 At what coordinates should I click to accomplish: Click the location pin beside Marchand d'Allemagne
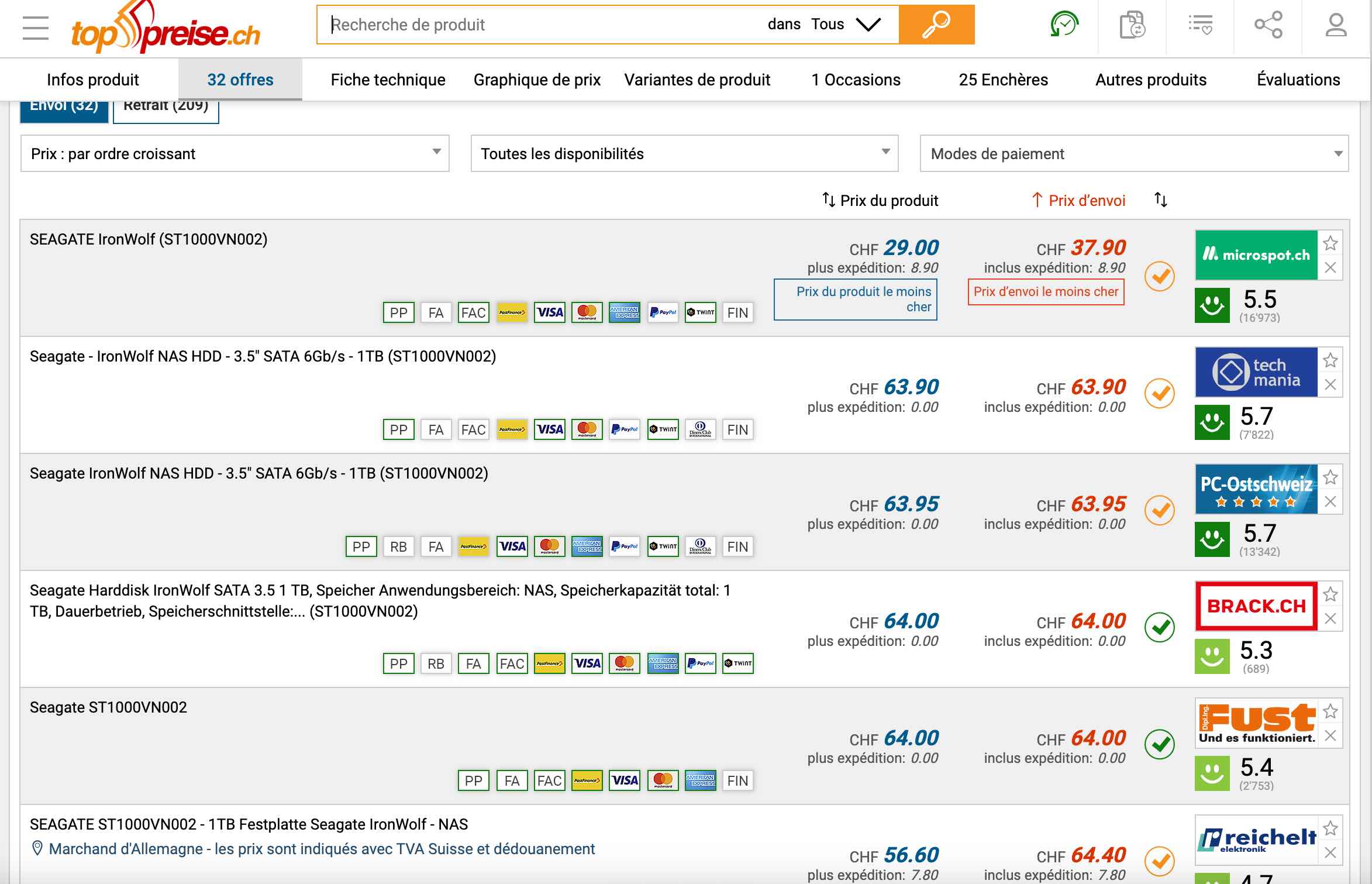(x=37, y=848)
